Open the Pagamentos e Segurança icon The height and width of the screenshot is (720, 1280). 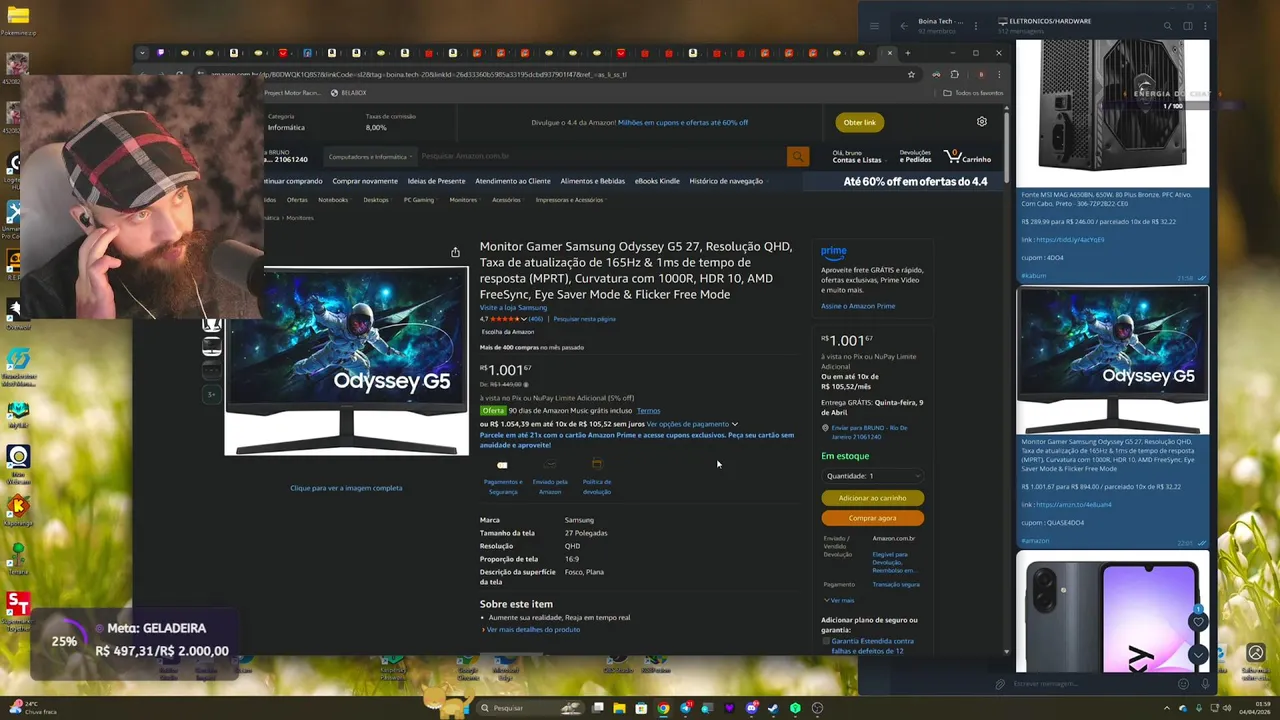coord(502,465)
